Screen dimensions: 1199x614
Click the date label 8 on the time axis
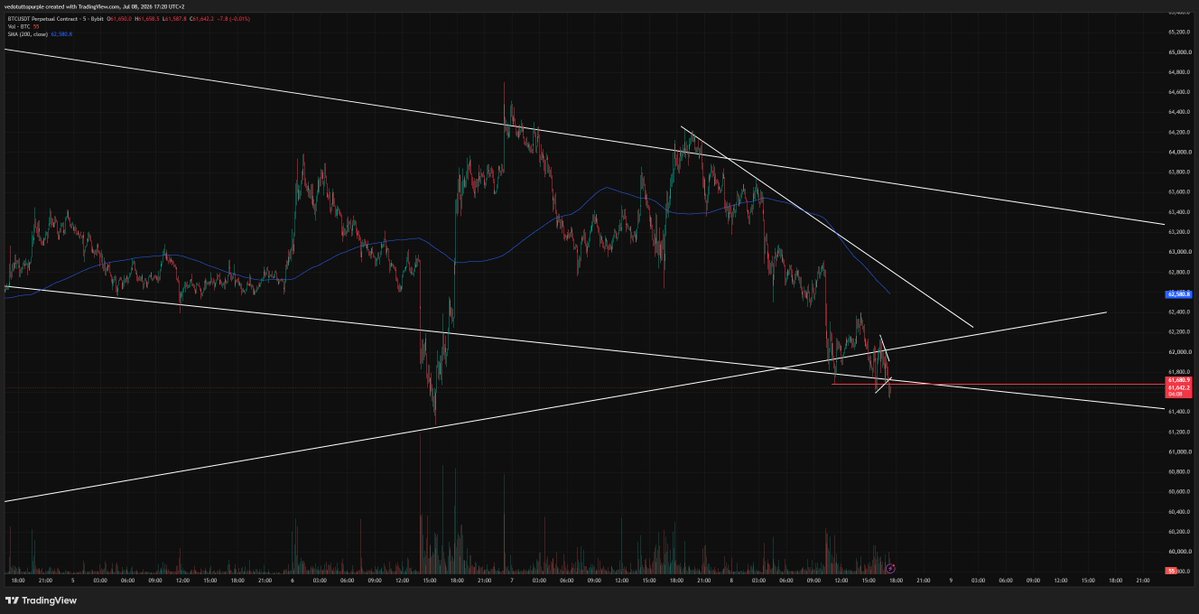coord(731,581)
